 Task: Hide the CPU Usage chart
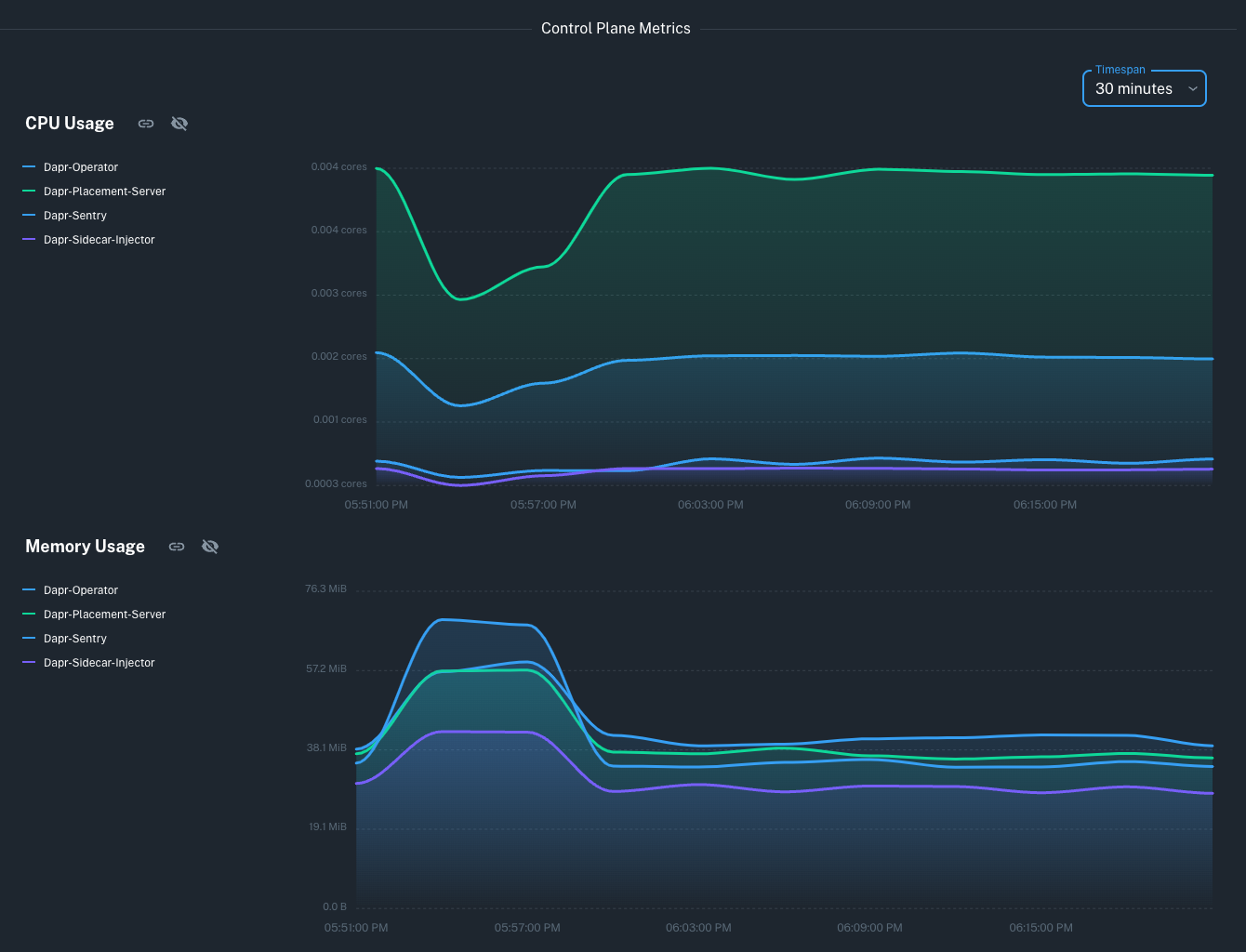point(179,124)
